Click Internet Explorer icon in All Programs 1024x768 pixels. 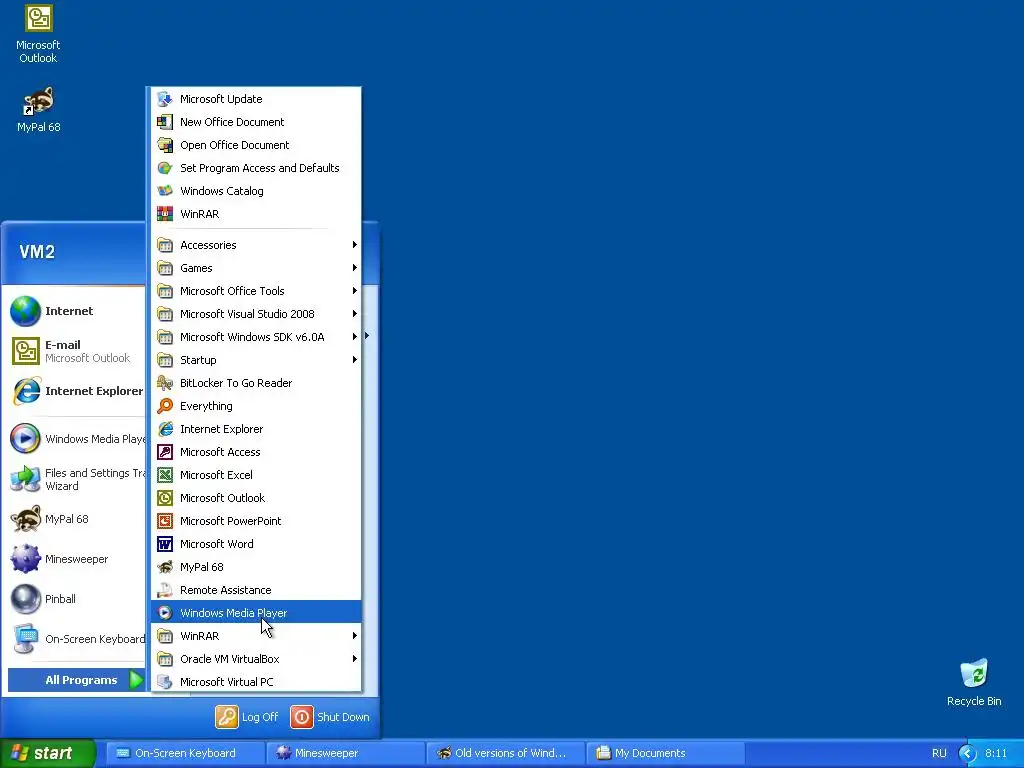point(165,429)
